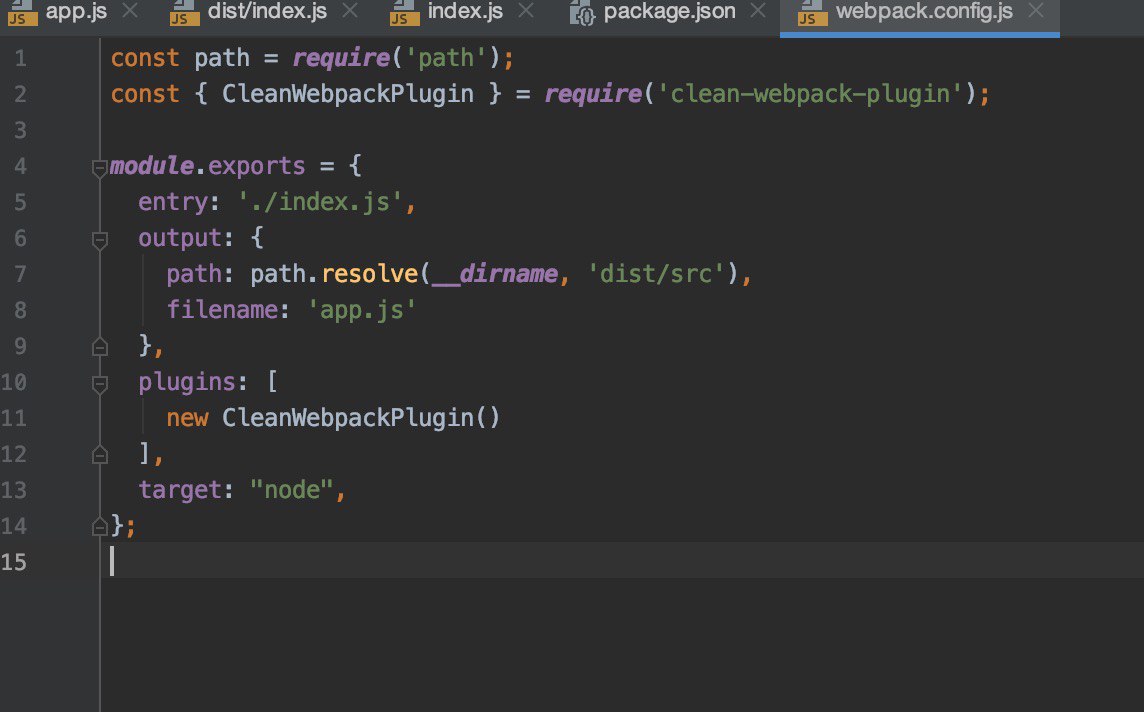Screen dimensions: 1144x712
Task: Click the 'dist/src' string
Action: click(657, 274)
